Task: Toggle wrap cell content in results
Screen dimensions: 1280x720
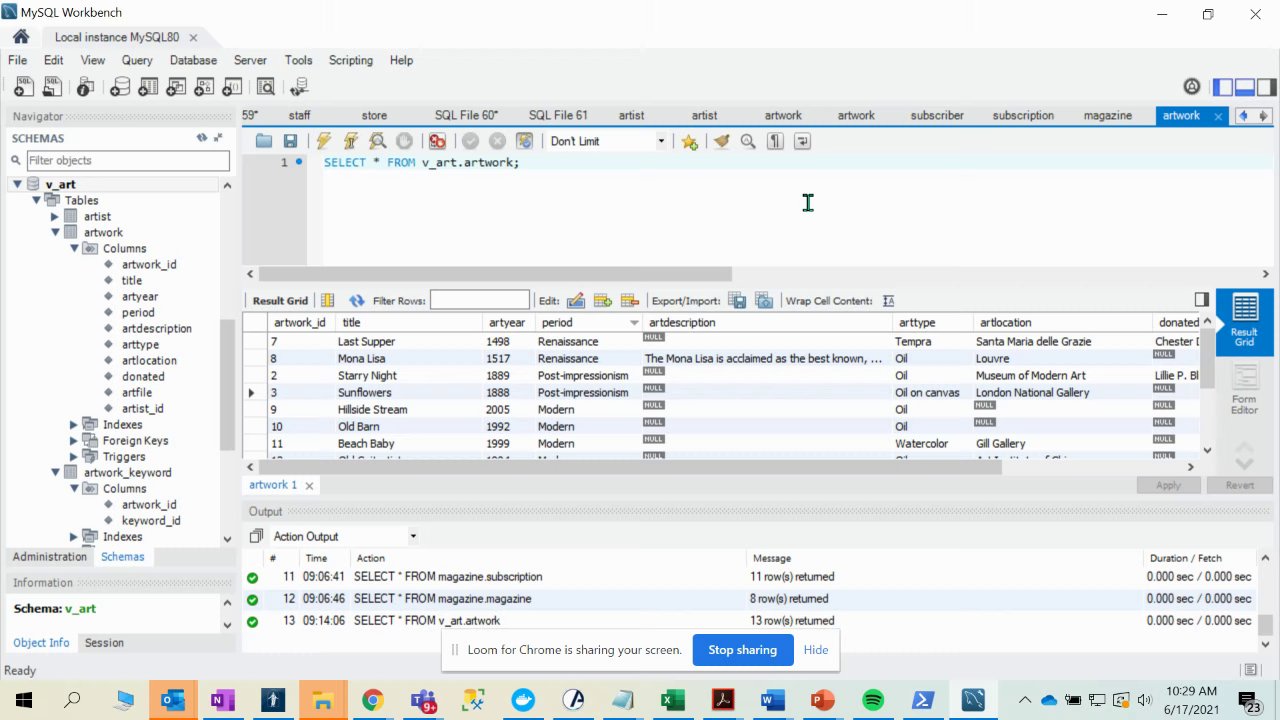Action: pyautogui.click(x=888, y=300)
